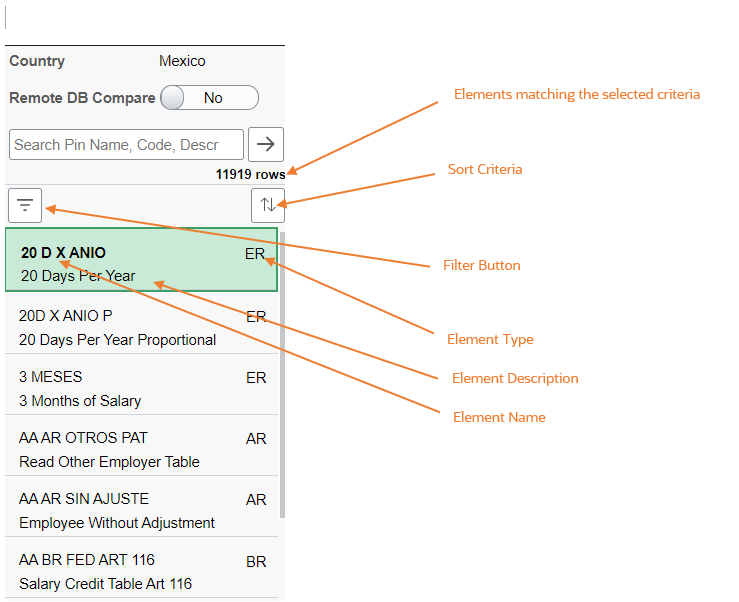739x602 pixels.
Task: Click the Remote DB Compare label
Action: click(82, 98)
